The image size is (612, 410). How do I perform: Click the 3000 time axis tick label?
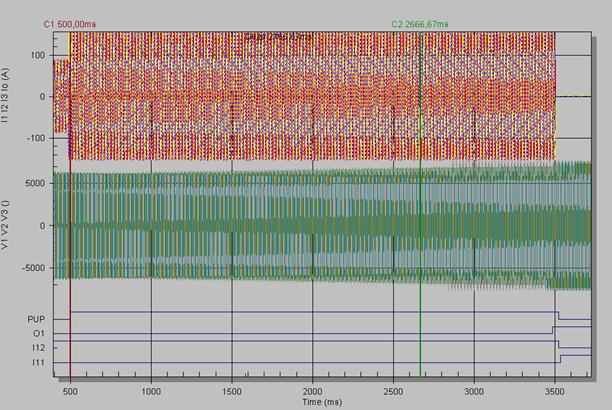pos(474,392)
